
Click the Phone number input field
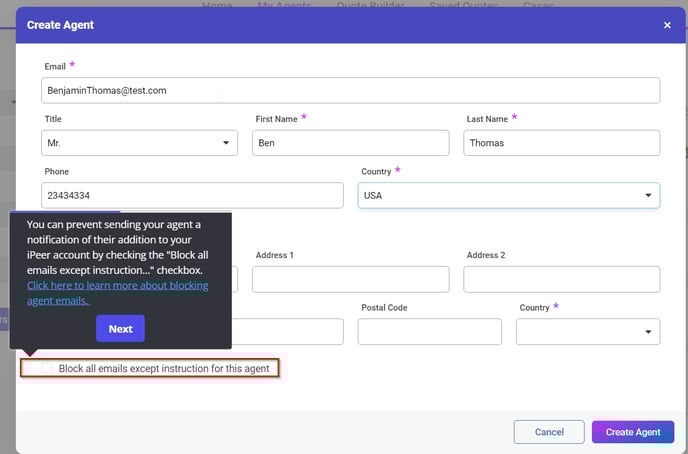point(193,196)
